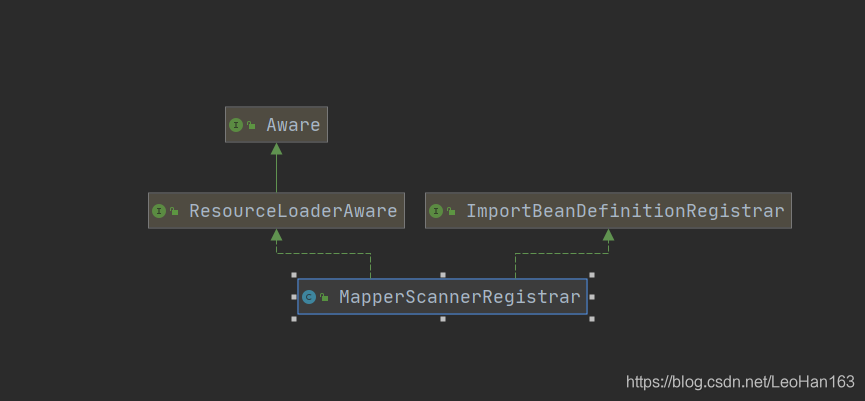
Task: Click the text label "MapperScannerRegistrar"
Action: (460, 297)
